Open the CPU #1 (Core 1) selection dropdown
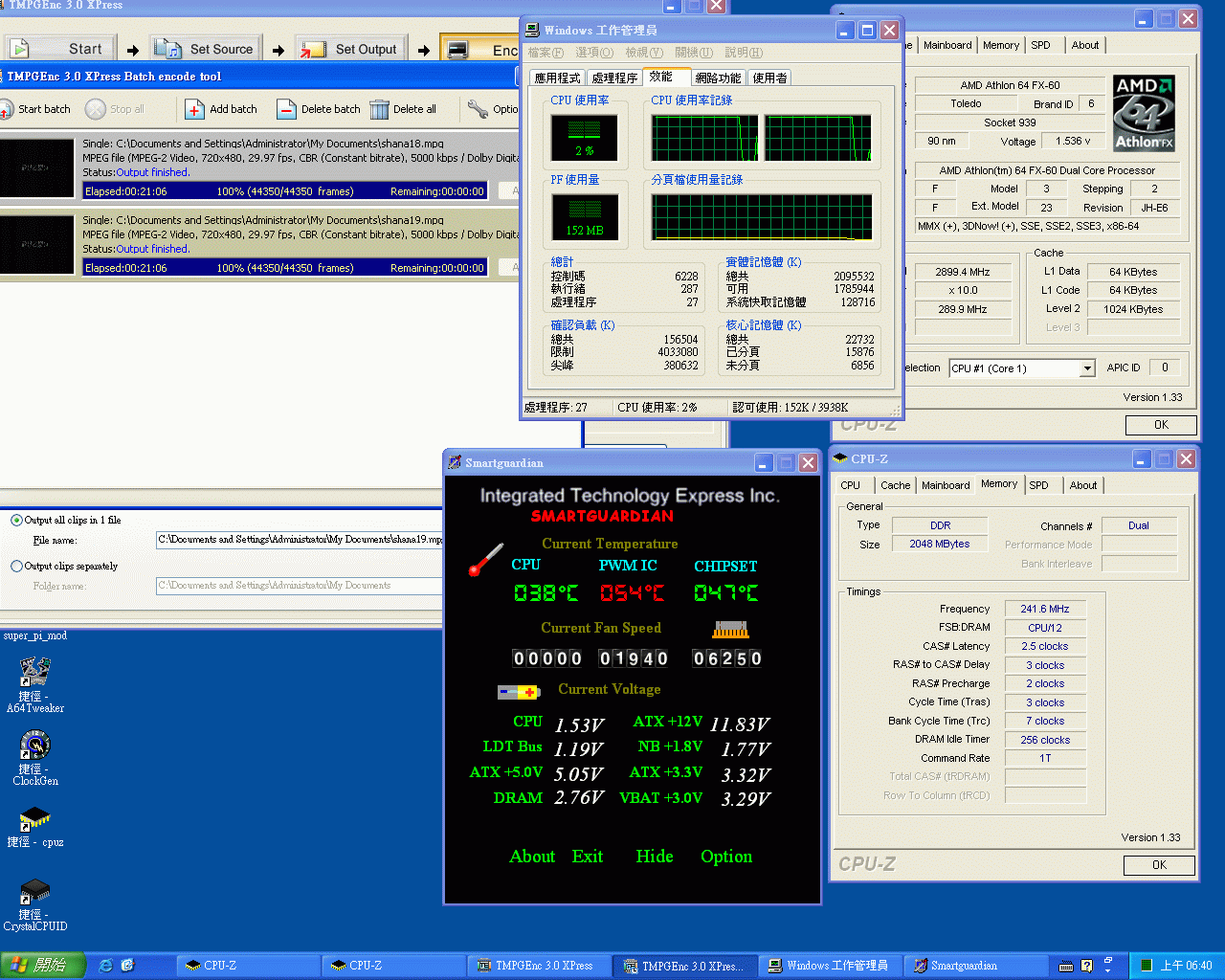 tap(1087, 368)
